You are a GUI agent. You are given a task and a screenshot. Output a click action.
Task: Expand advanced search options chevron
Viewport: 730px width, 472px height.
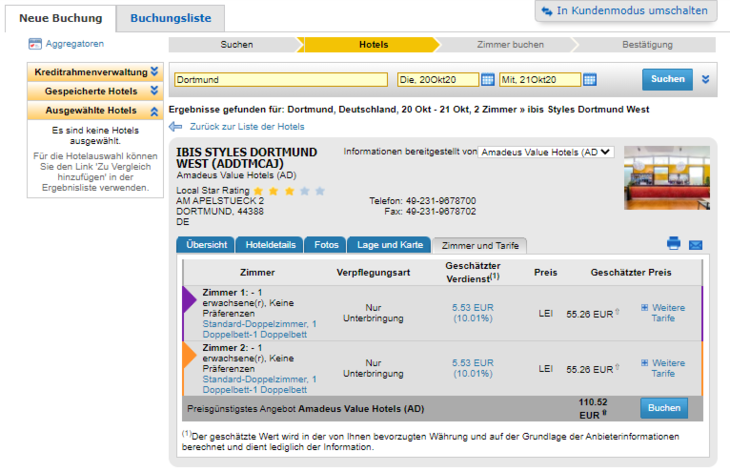706,79
